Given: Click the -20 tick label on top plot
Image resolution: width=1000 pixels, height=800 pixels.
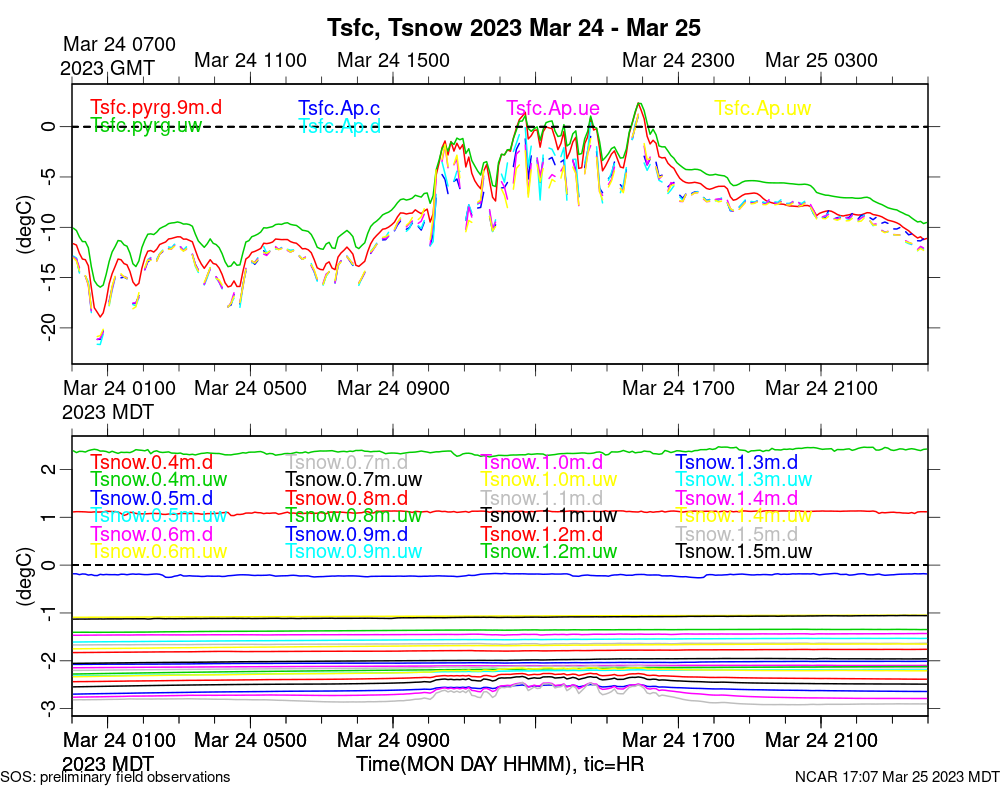Looking at the screenshot, I should click(x=48, y=328).
